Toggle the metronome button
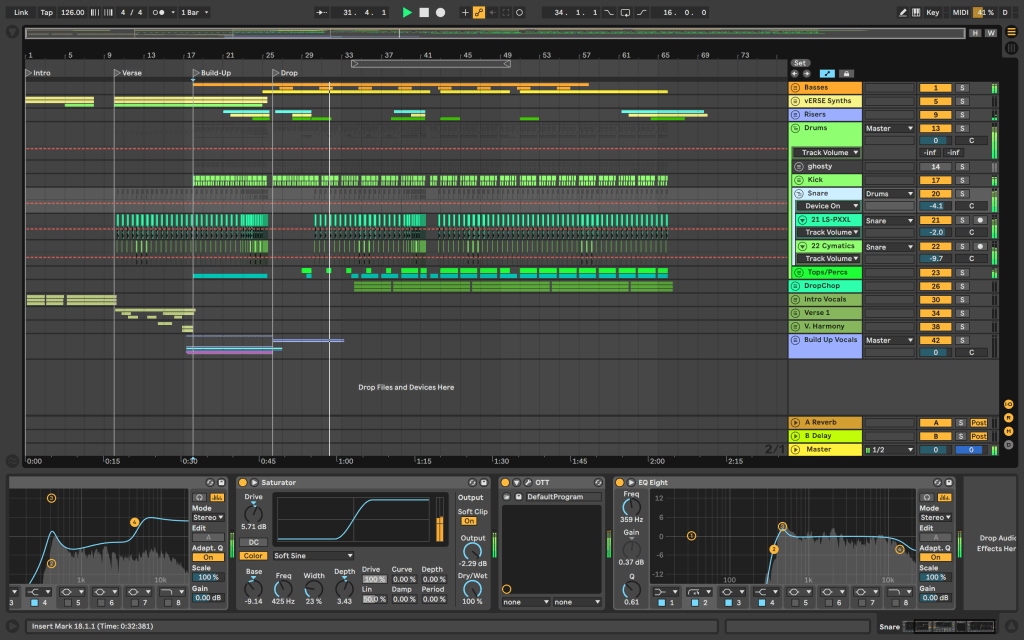Screen dimensions: 1024x640 point(159,12)
